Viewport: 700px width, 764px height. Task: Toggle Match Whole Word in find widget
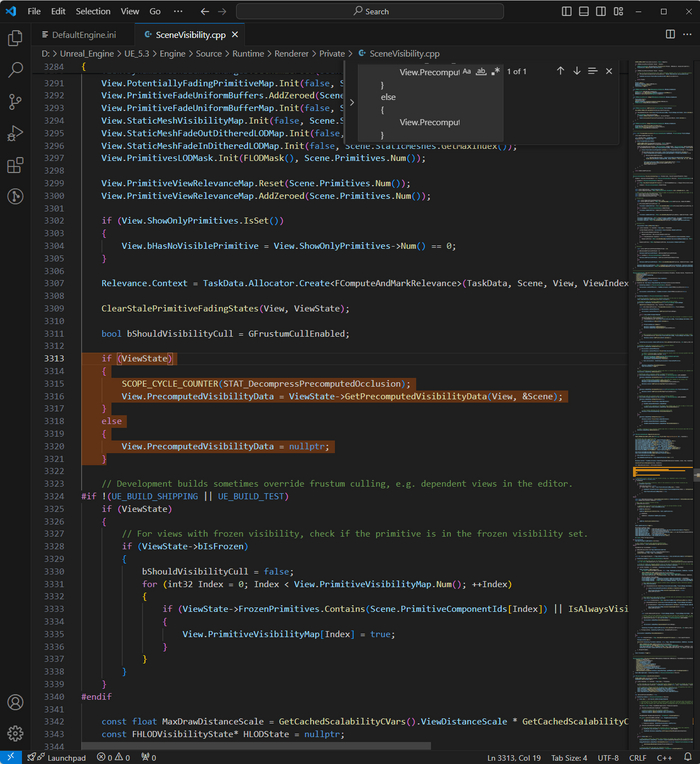(x=481, y=72)
